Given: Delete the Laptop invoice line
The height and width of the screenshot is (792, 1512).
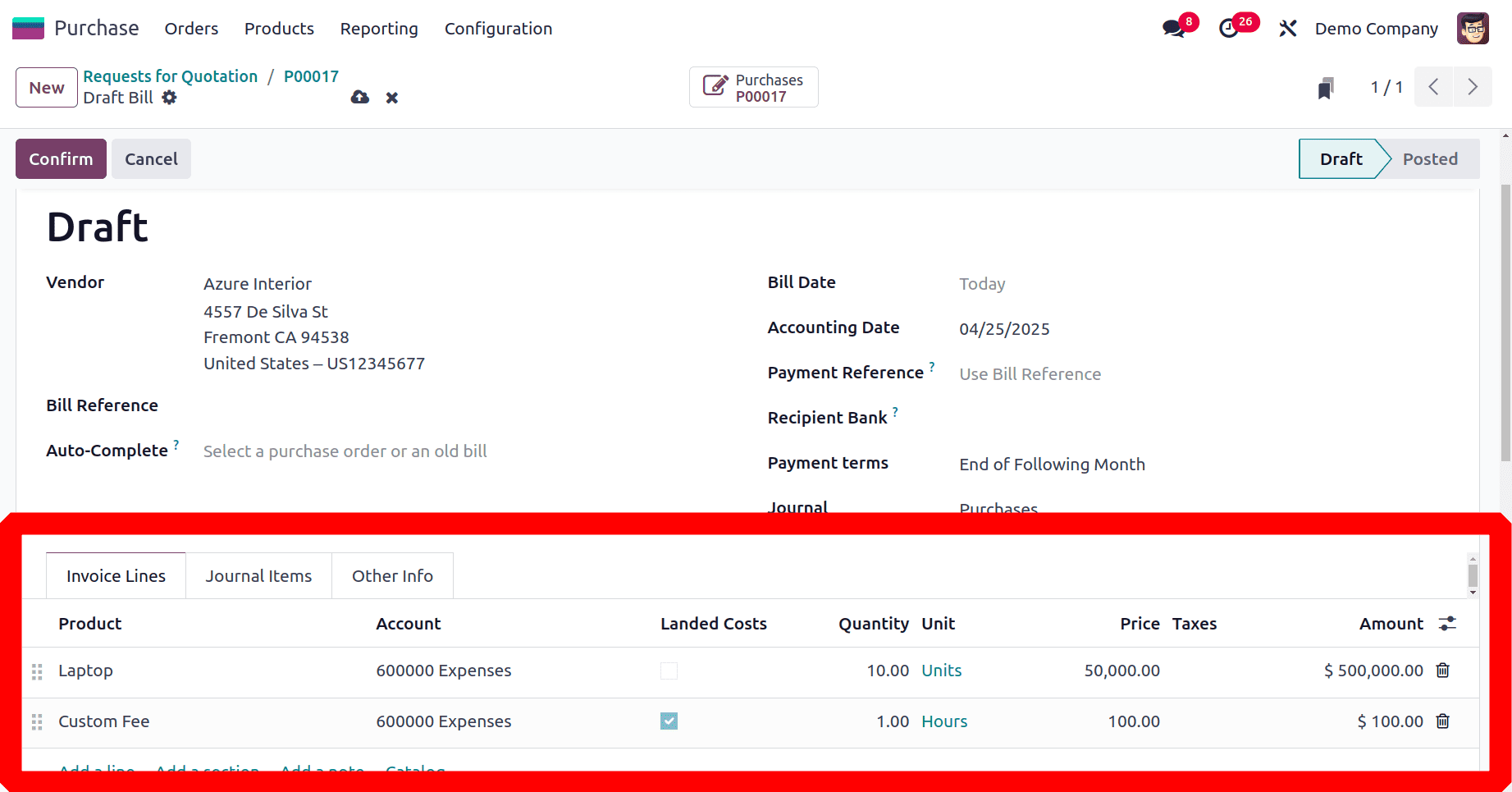Looking at the screenshot, I should point(1443,671).
